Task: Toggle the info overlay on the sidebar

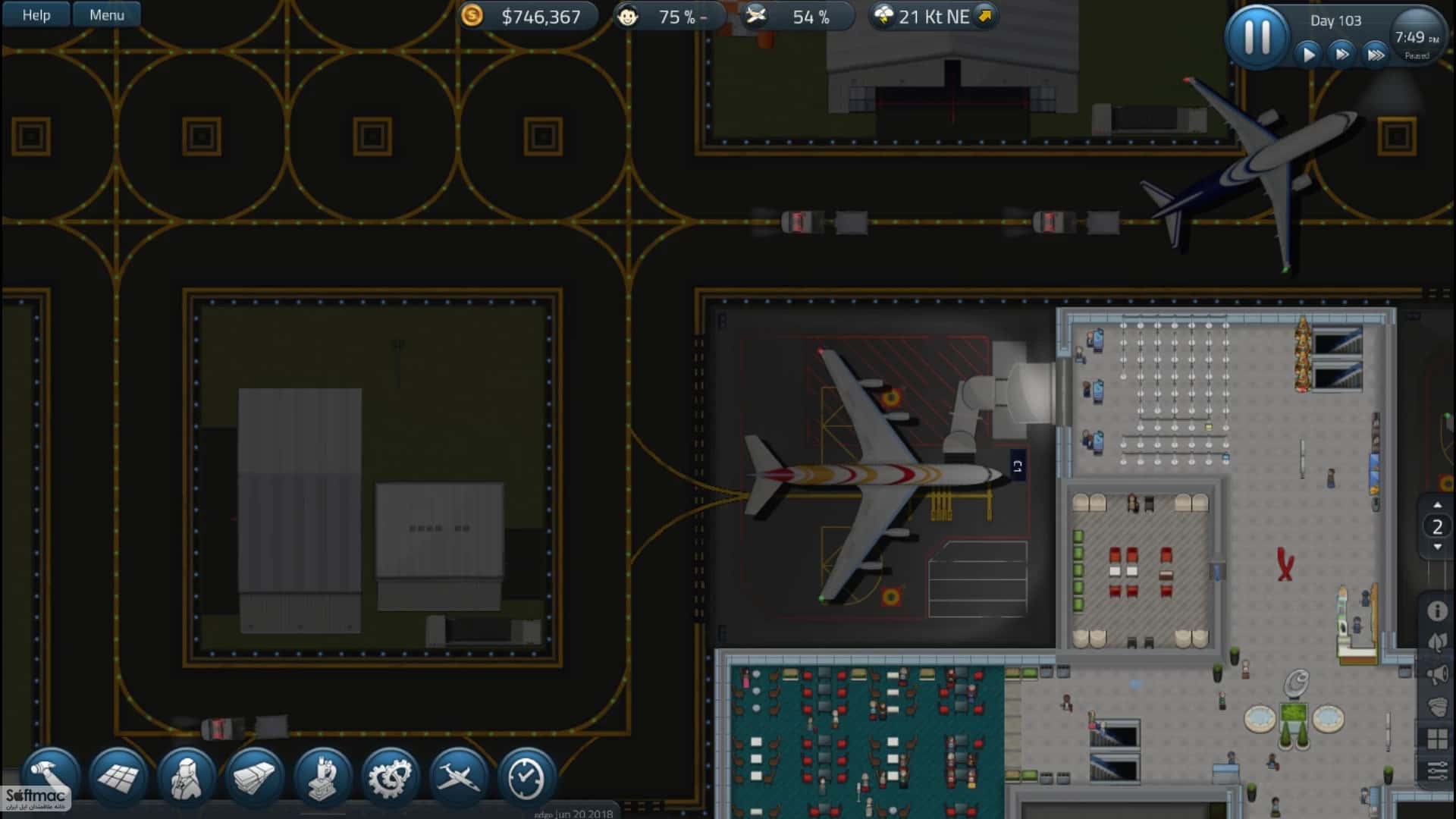Action: (1438, 609)
